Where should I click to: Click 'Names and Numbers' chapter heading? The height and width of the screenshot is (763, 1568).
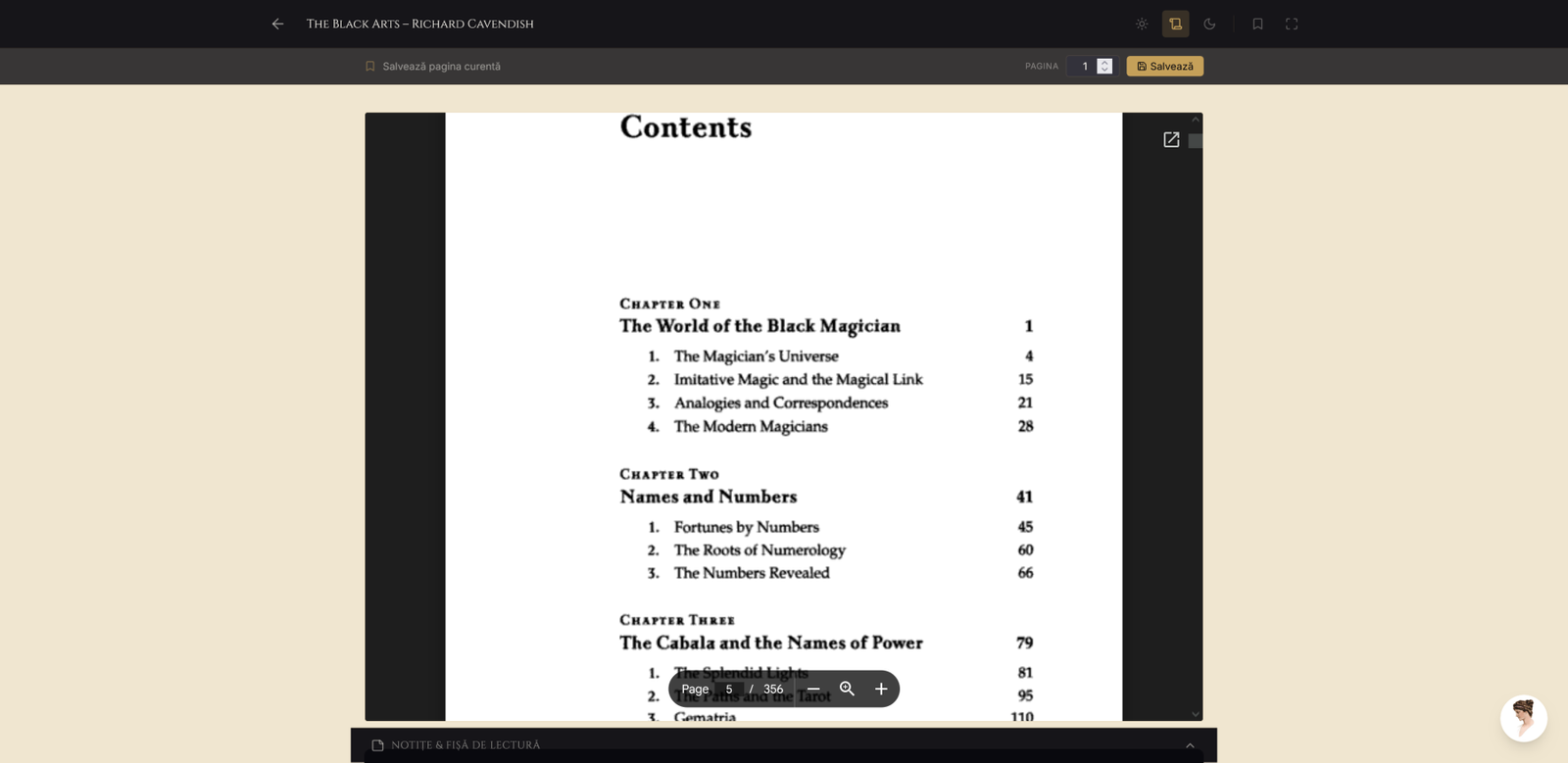click(x=708, y=497)
